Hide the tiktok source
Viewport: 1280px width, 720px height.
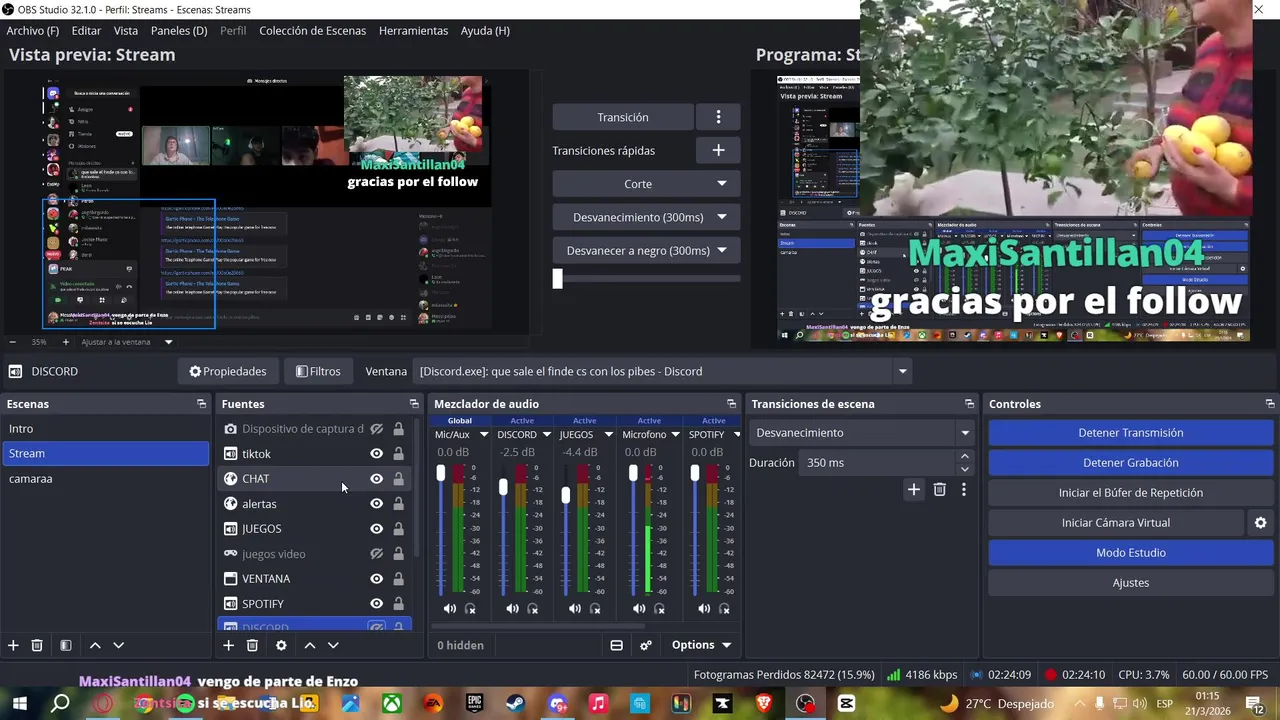(376, 453)
